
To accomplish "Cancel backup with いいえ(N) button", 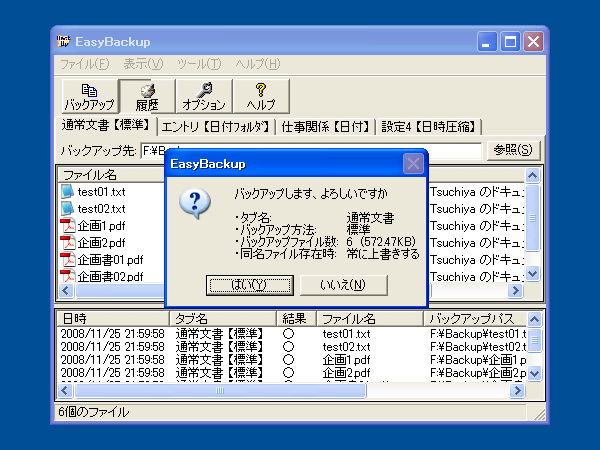I will pos(344,285).
